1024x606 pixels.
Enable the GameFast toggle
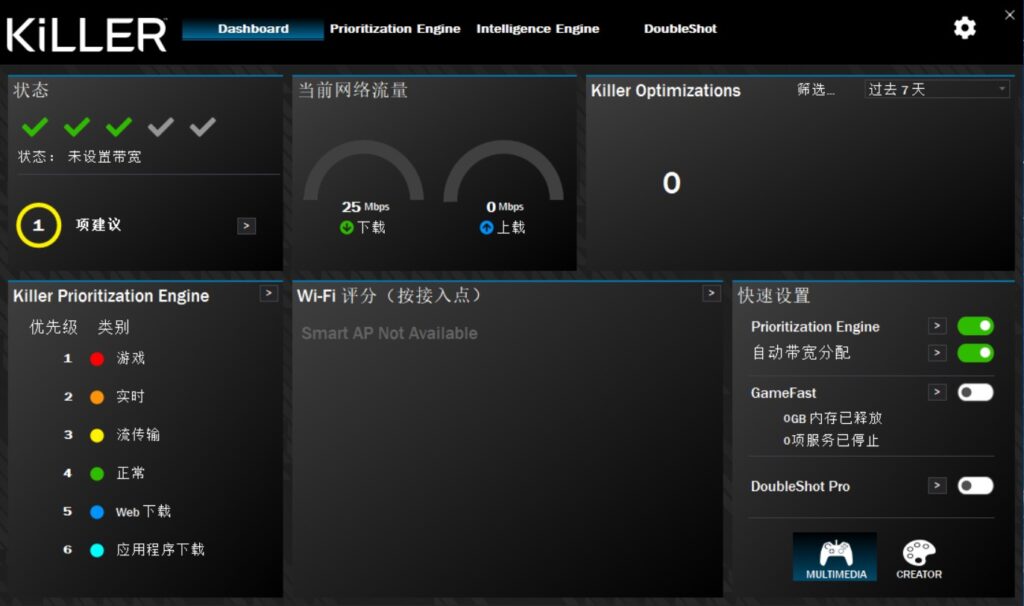coord(975,393)
